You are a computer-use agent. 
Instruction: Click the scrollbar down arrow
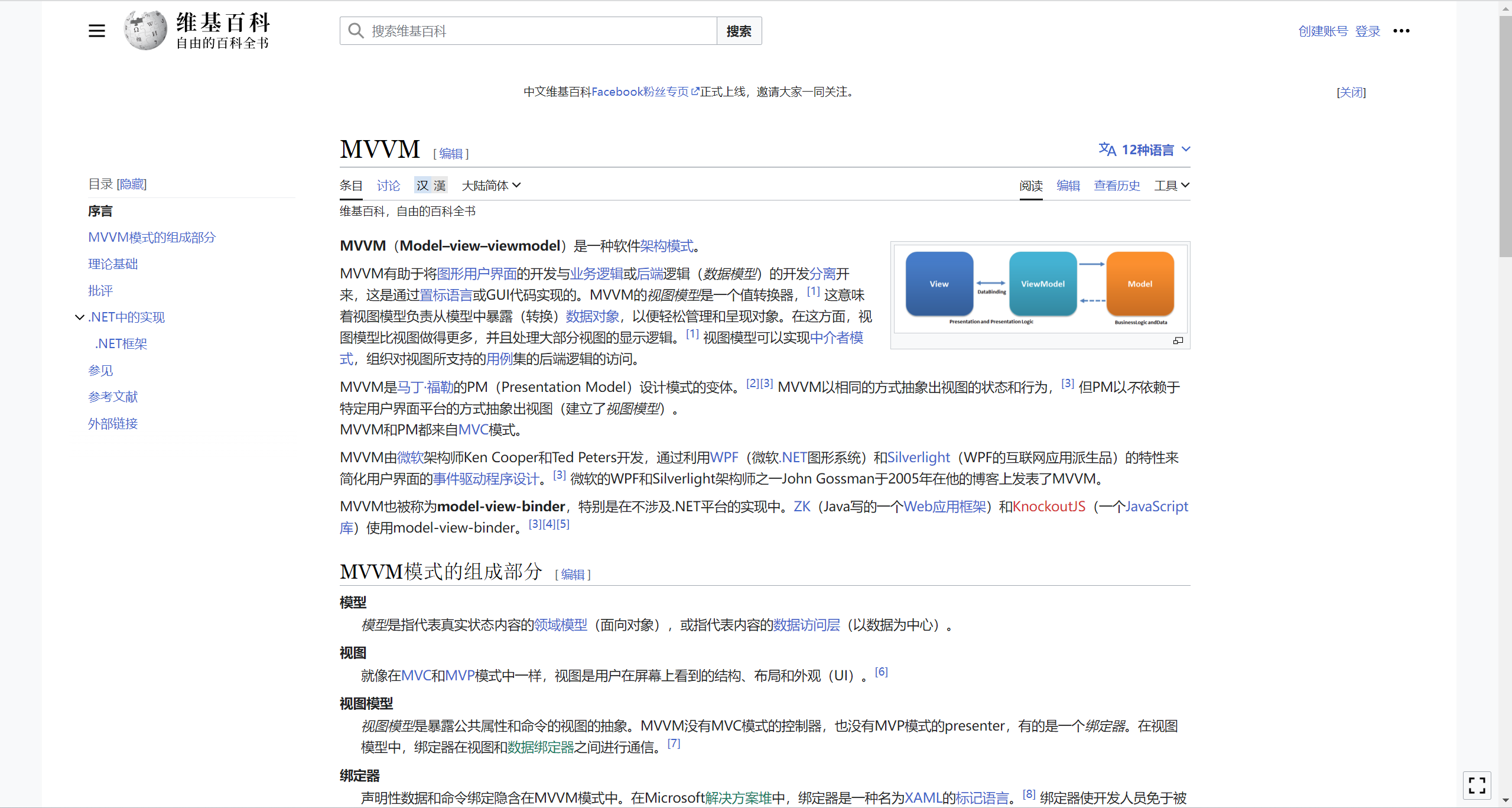tap(1505, 801)
